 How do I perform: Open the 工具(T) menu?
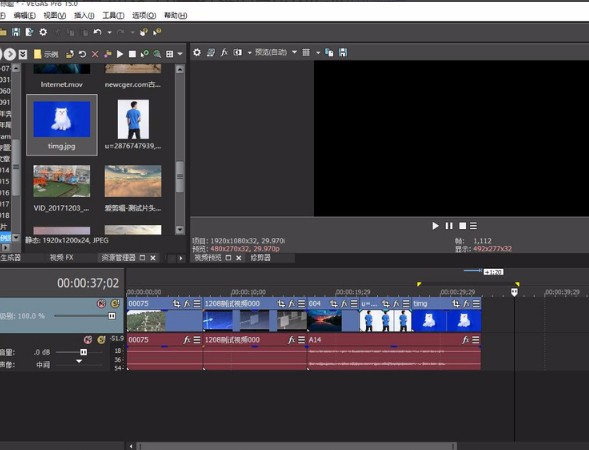[x=113, y=15]
